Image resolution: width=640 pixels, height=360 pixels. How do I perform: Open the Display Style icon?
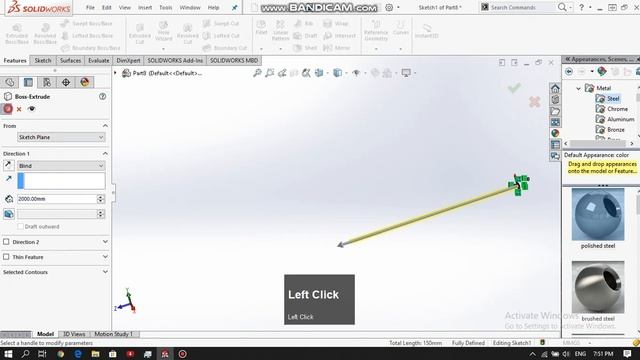coord(338,73)
